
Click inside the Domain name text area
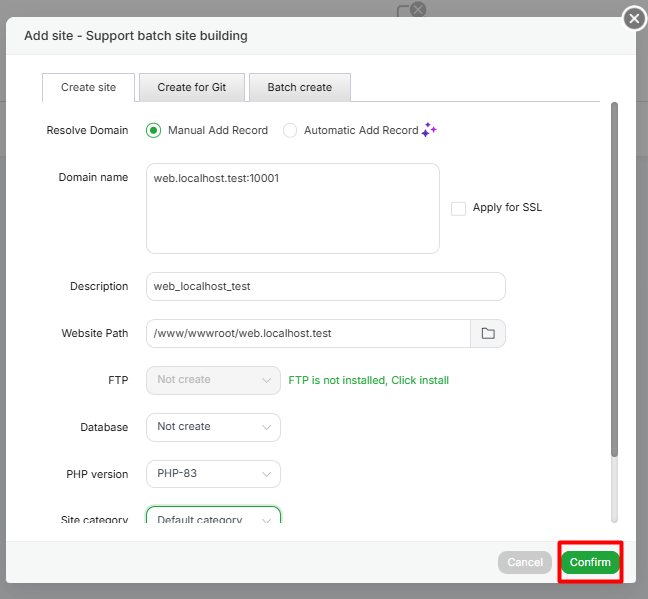coord(292,208)
